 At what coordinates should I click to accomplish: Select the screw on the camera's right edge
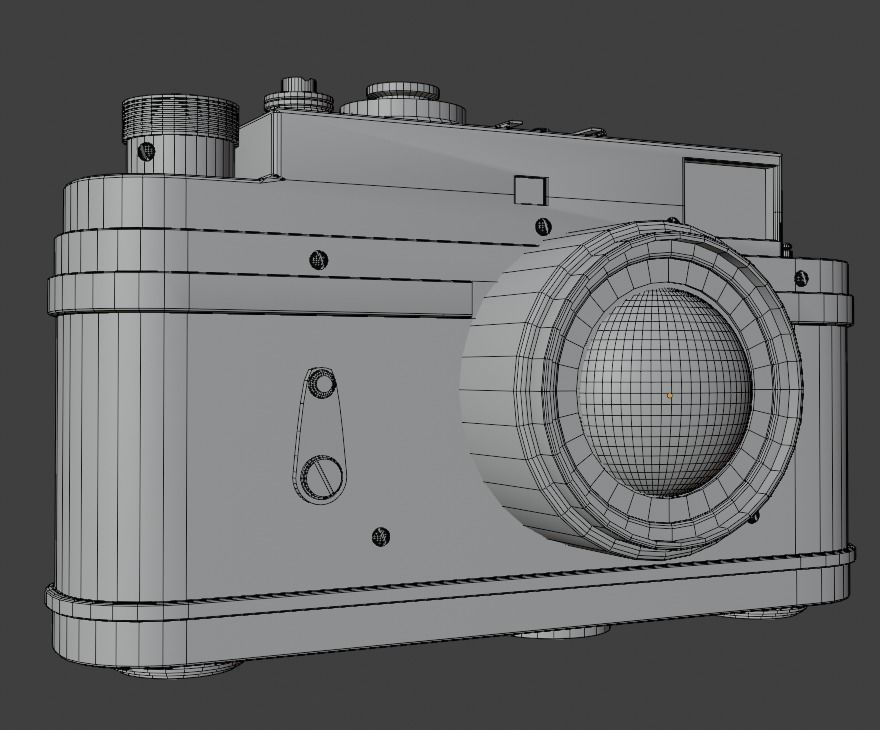801,278
